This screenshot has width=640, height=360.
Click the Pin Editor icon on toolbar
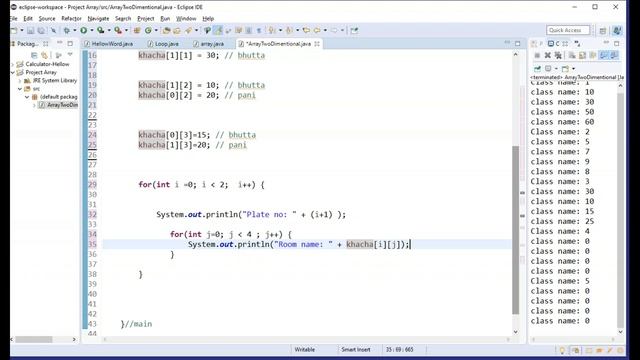354,30
